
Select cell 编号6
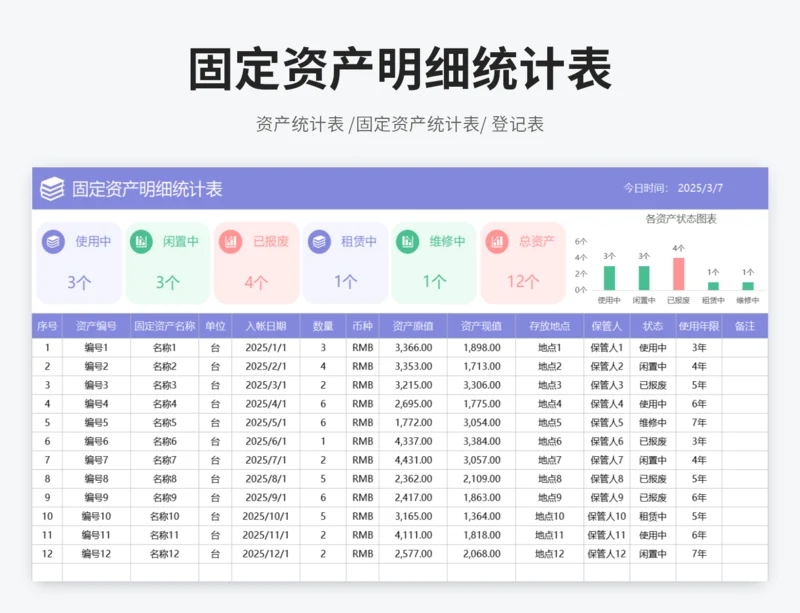[x=96, y=441]
